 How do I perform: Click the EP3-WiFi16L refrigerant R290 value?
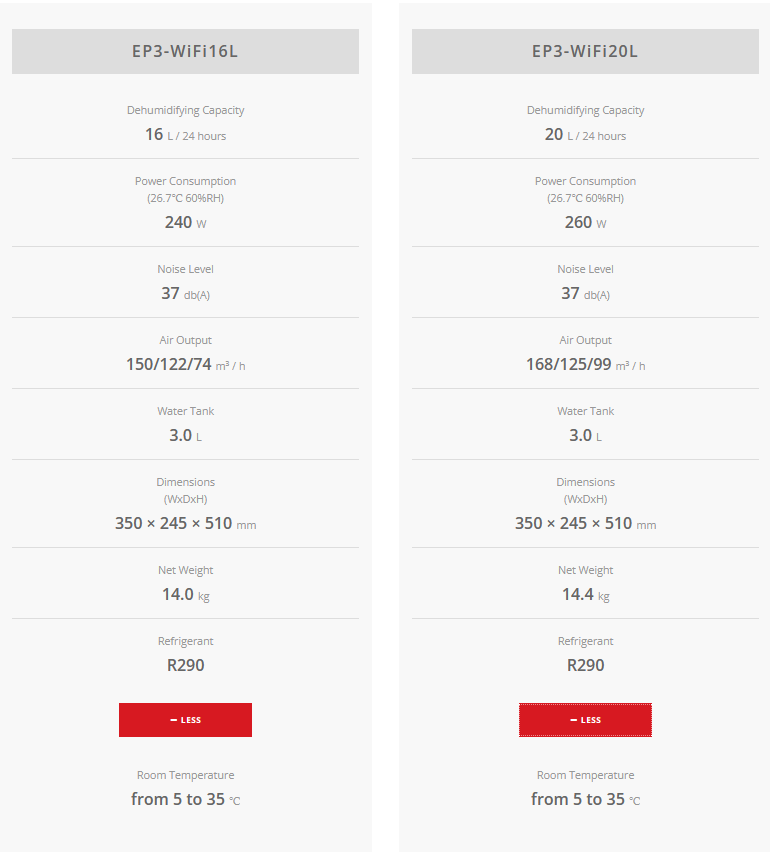[185, 665]
